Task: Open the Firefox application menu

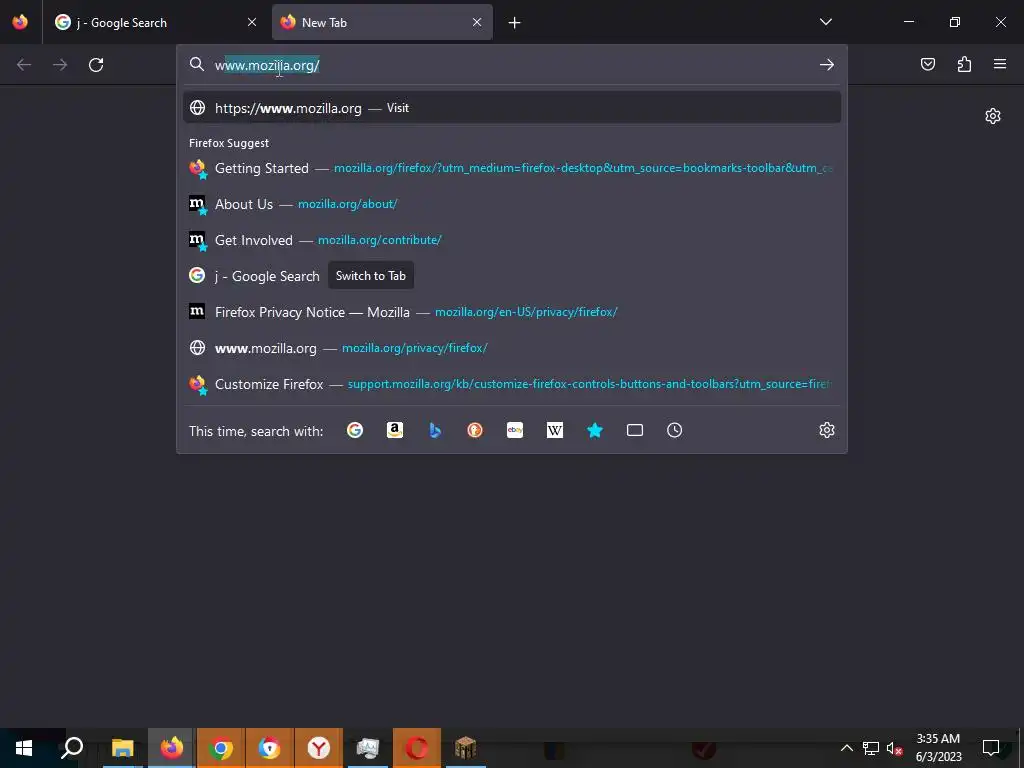Action: [1000, 64]
